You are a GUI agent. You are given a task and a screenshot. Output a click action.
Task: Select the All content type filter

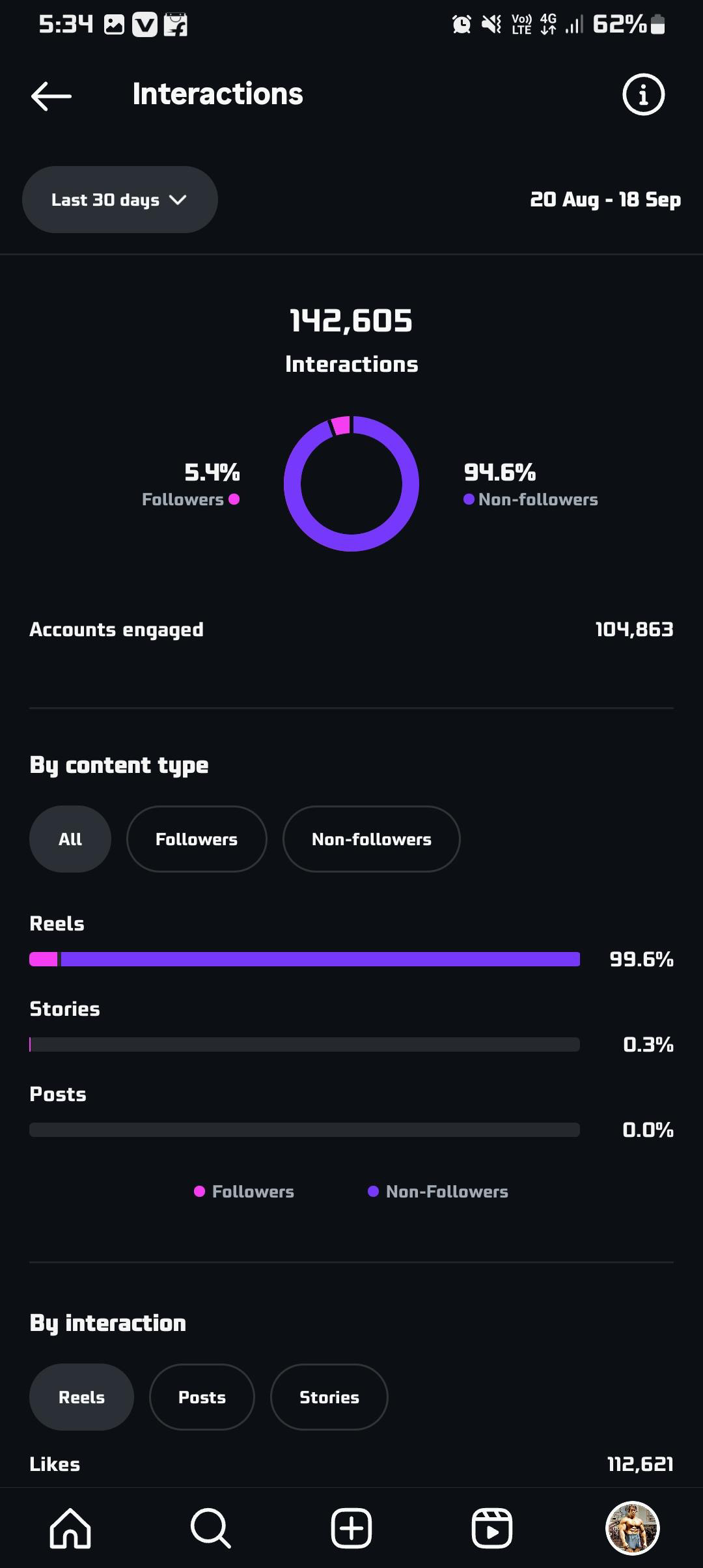point(70,839)
